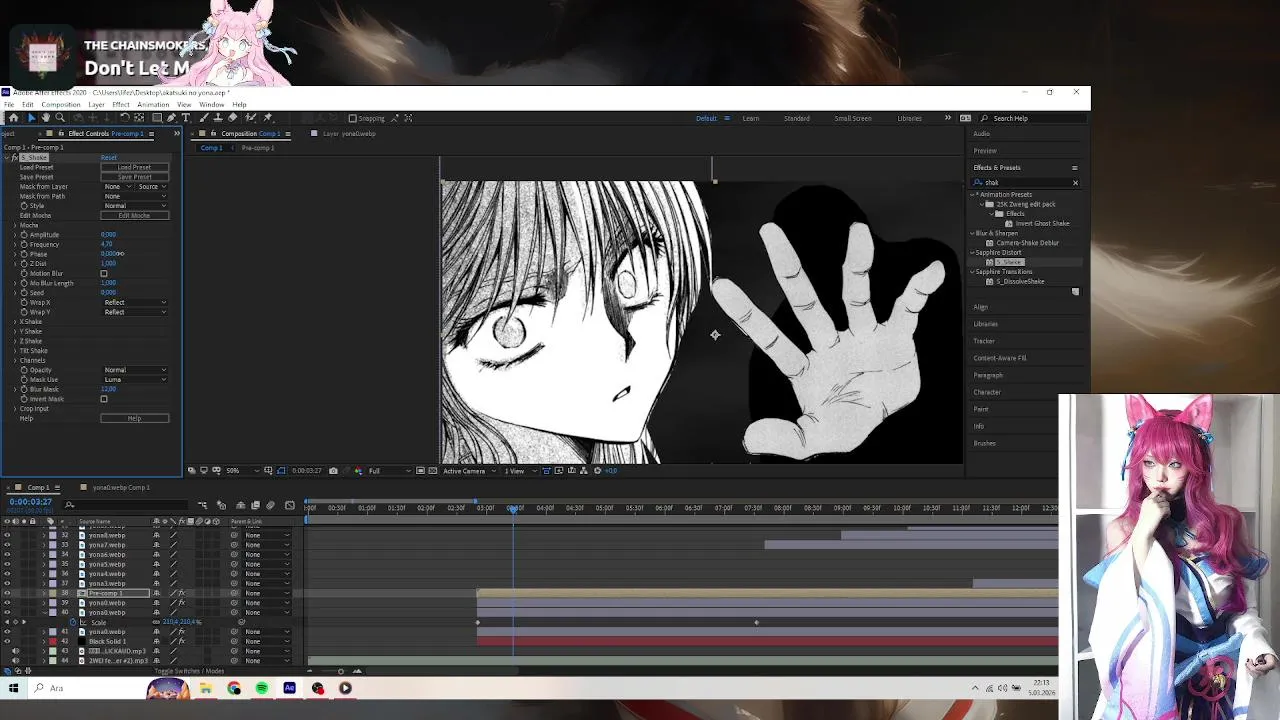The image size is (1280, 720).
Task: Open the Composition menu
Action: pos(61,104)
